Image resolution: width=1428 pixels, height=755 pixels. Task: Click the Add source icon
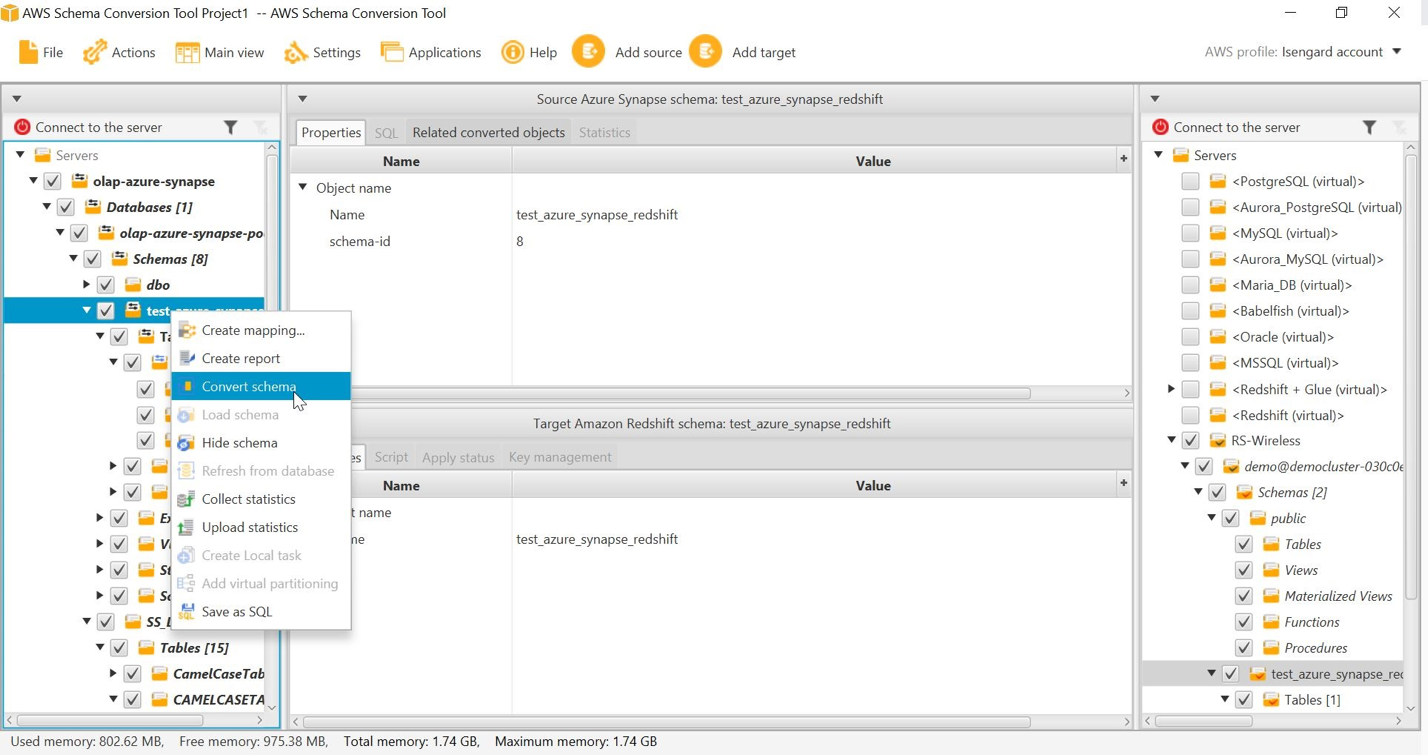coord(588,52)
